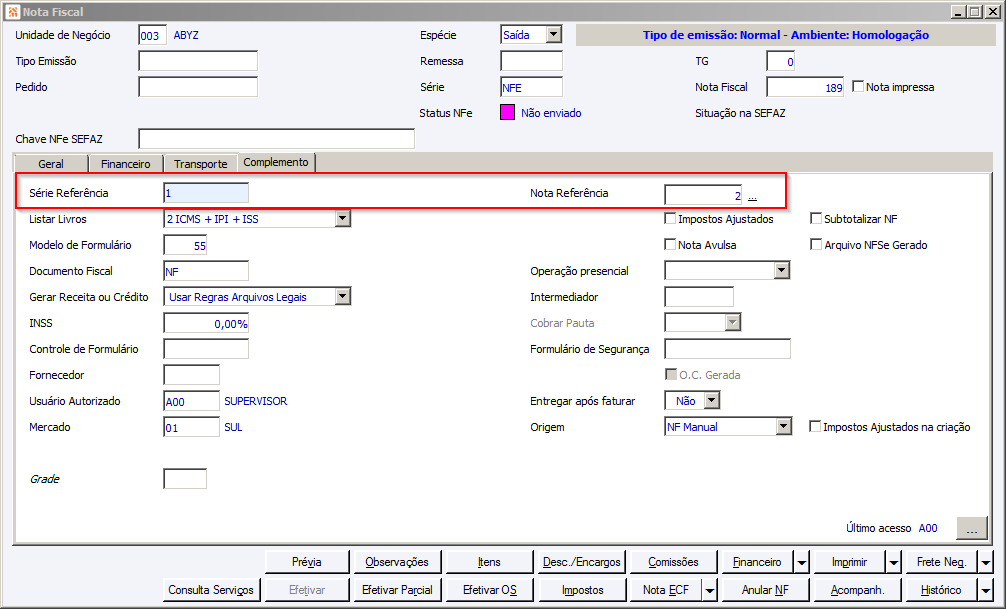
Task: Expand the arrow next to Histórico
Action: coord(985,590)
